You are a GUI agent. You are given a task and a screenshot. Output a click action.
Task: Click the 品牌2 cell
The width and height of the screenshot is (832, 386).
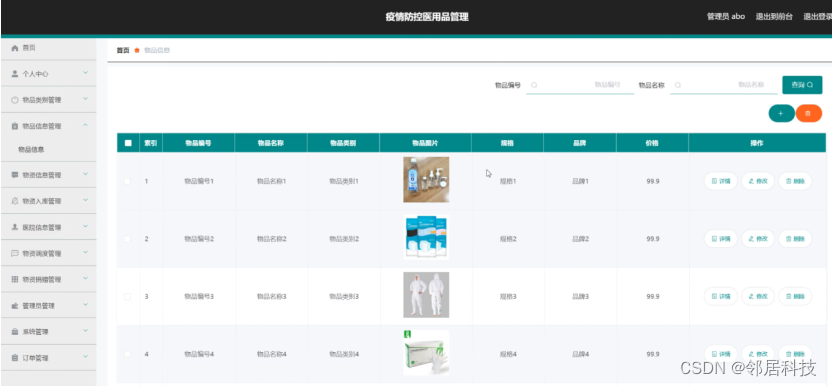coord(580,239)
